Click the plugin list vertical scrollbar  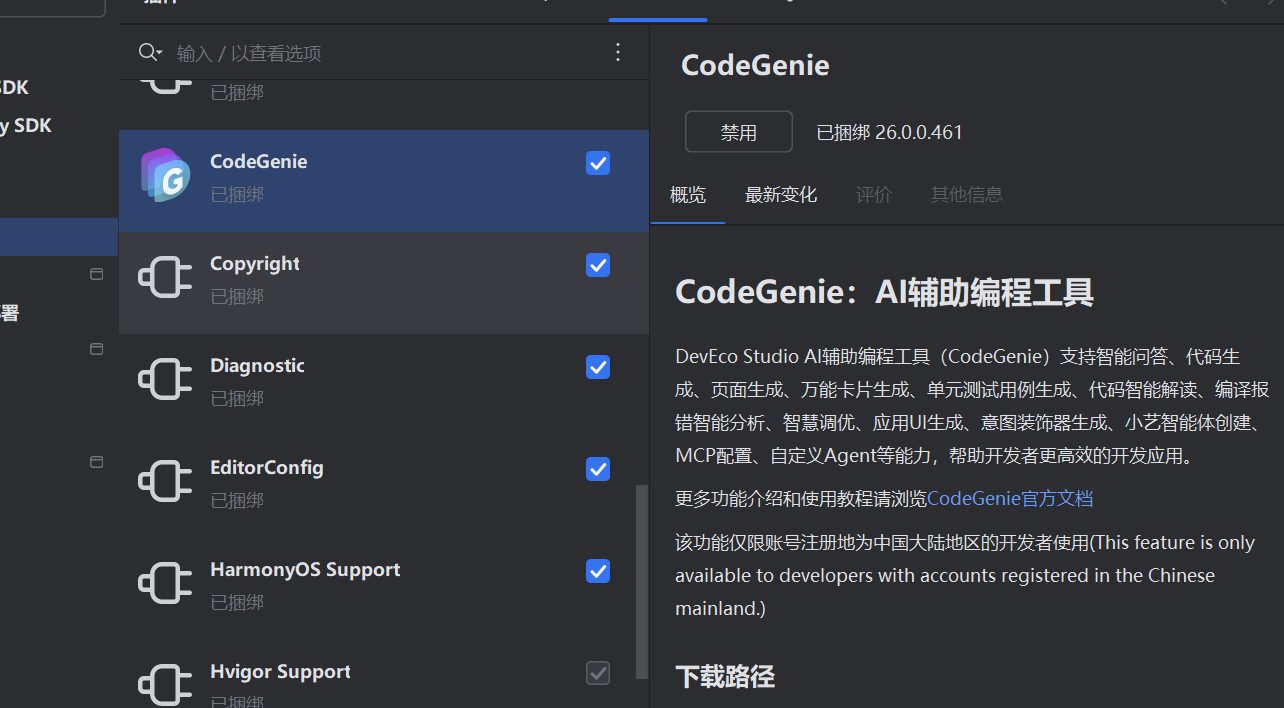(x=642, y=582)
